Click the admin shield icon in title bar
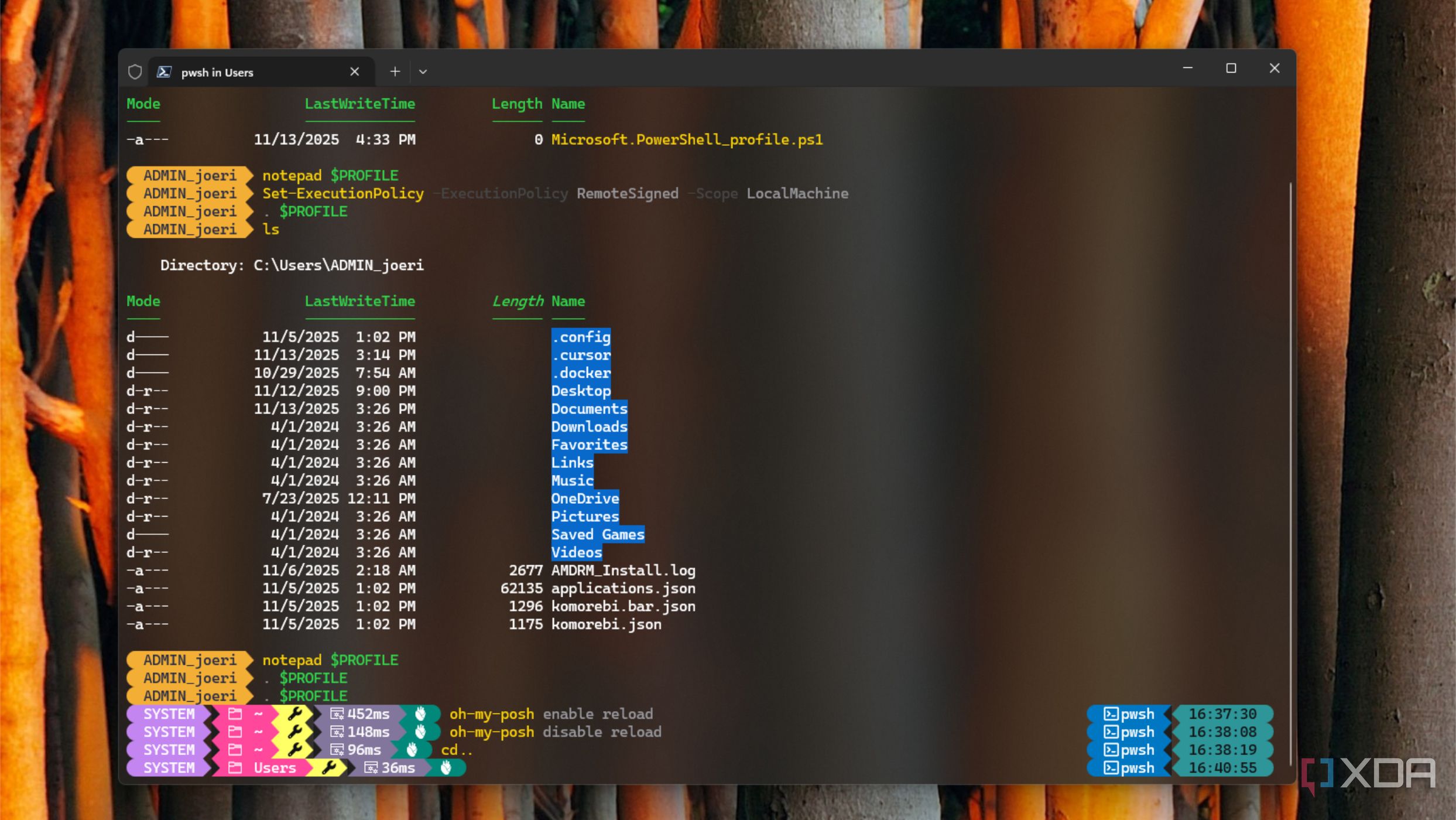This screenshot has width=1456, height=820. click(135, 72)
